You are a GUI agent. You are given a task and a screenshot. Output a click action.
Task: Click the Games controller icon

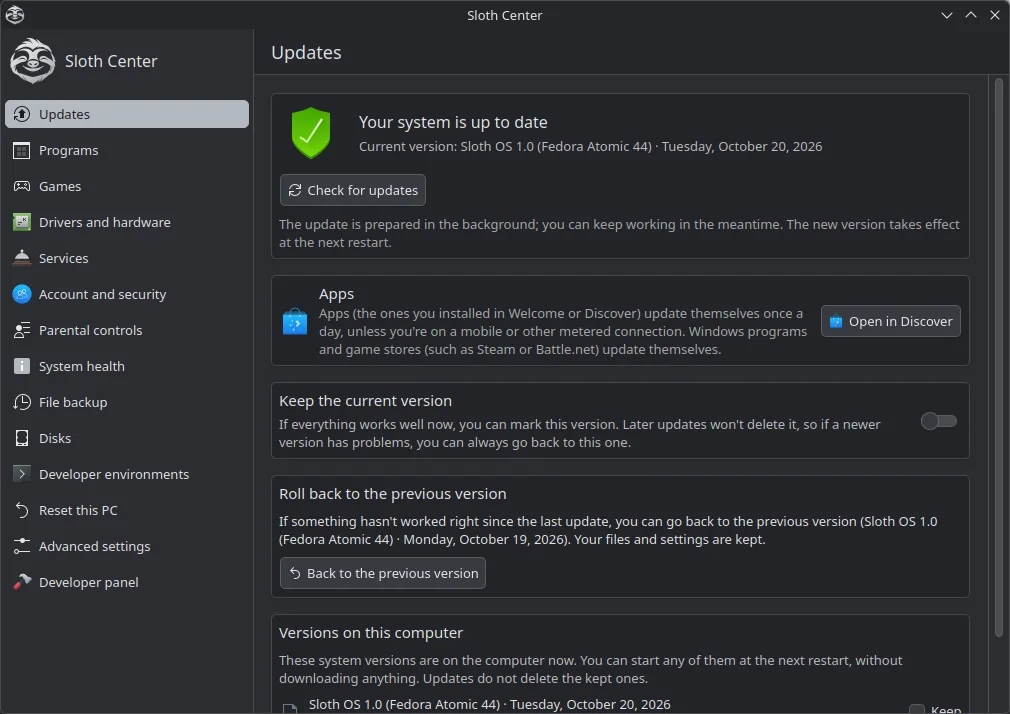(22, 186)
